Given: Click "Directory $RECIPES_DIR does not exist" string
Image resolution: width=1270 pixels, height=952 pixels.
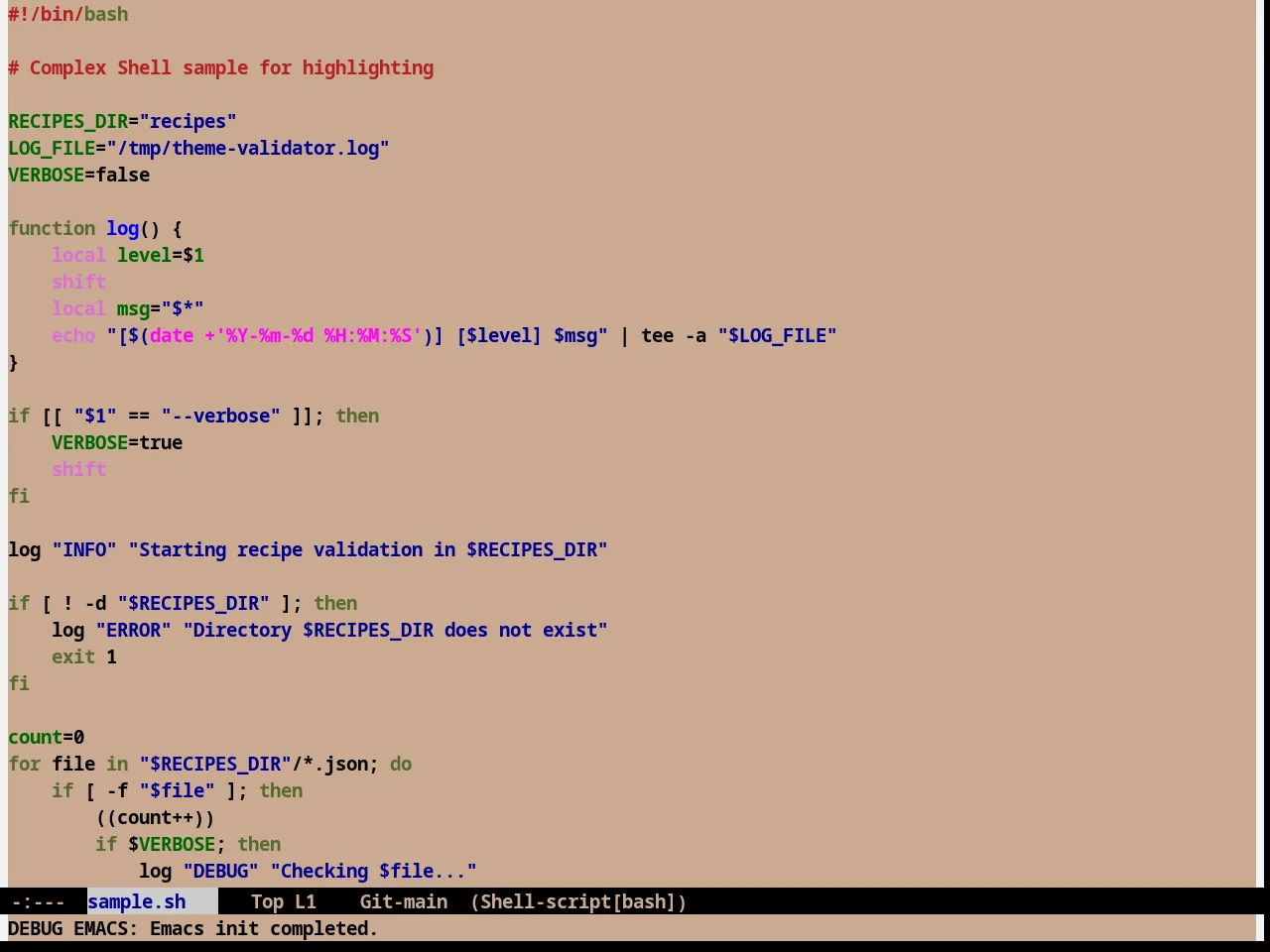Looking at the screenshot, I should coord(395,630).
